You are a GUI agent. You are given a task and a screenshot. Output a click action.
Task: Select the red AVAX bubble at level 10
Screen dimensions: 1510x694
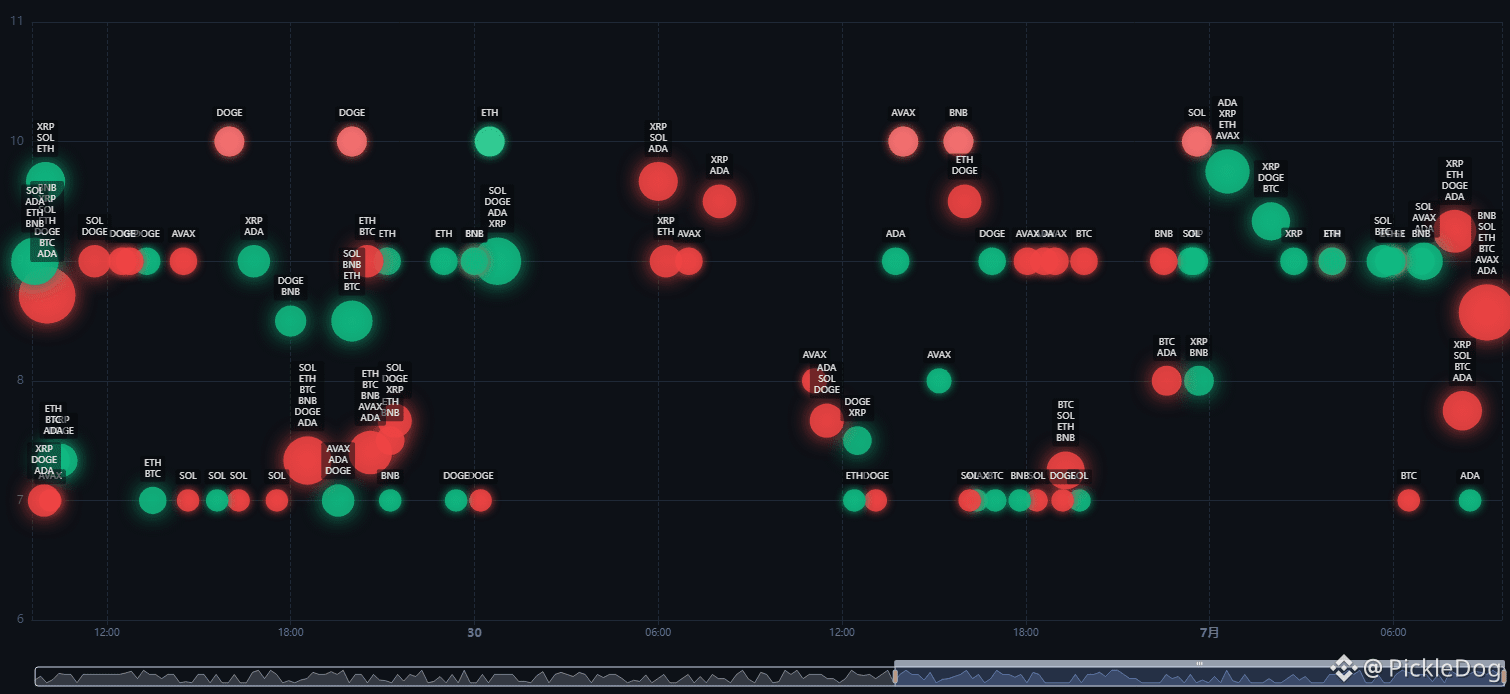tap(903, 141)
